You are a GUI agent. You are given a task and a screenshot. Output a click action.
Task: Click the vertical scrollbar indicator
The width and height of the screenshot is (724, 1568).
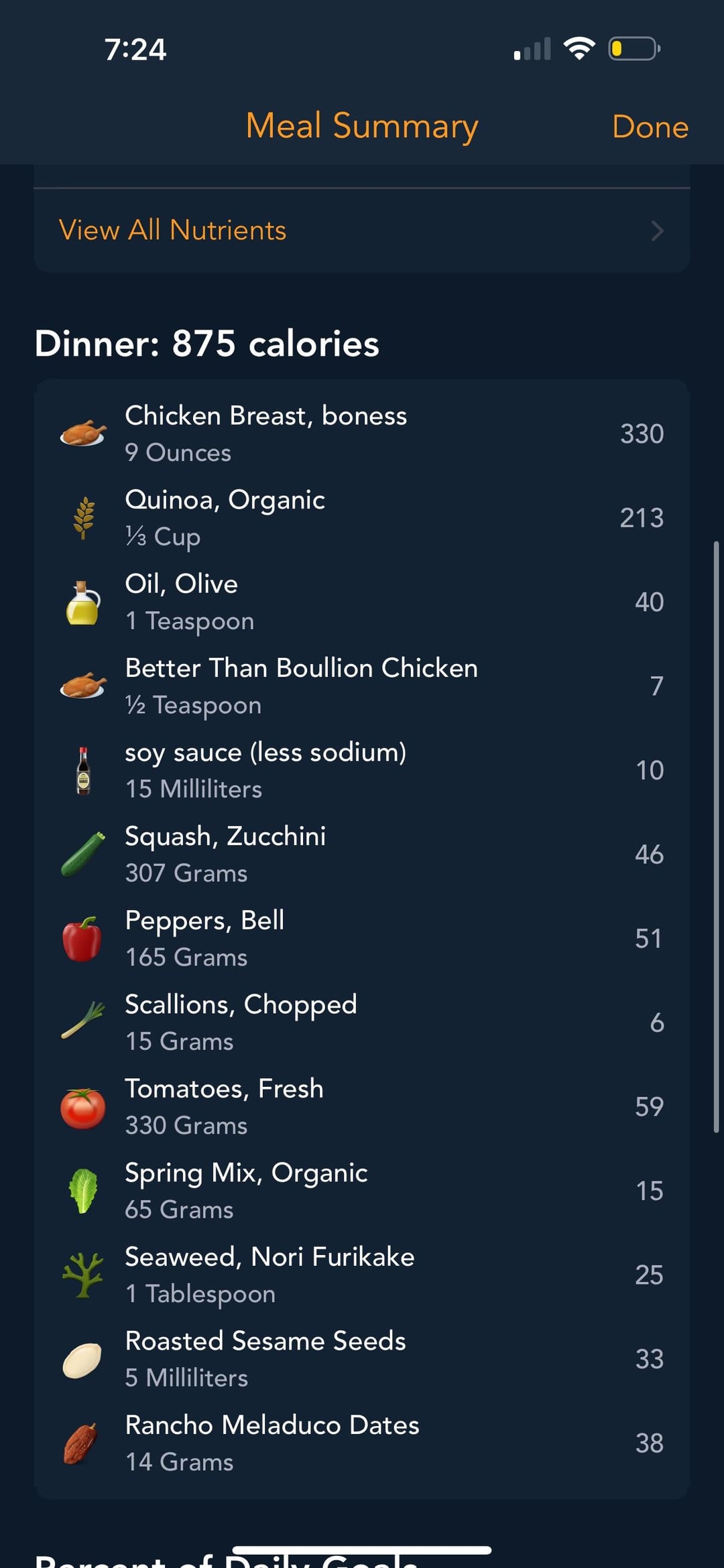pos(716,837)
